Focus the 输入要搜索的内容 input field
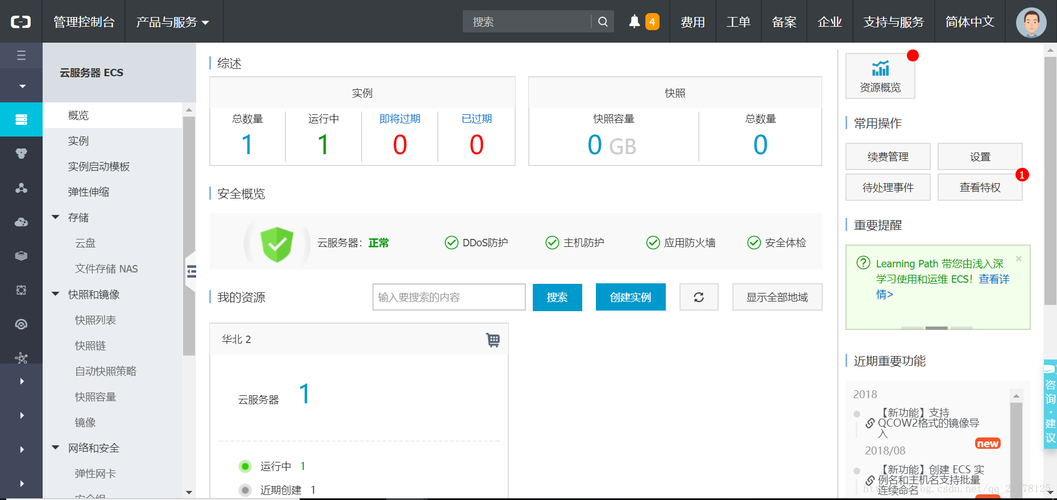Screen dimensions: 1057x500 click(449, 297)
